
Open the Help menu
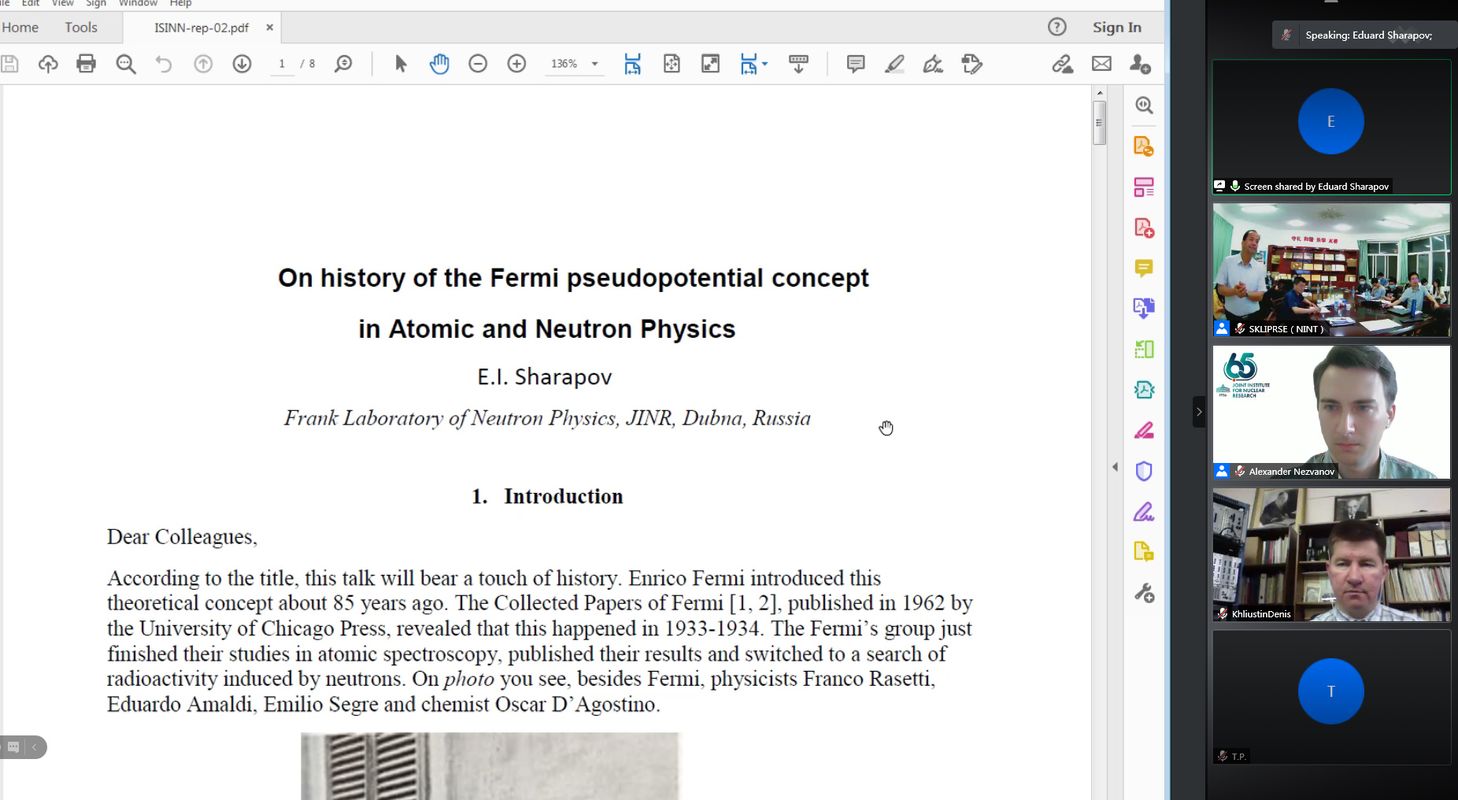180,4
